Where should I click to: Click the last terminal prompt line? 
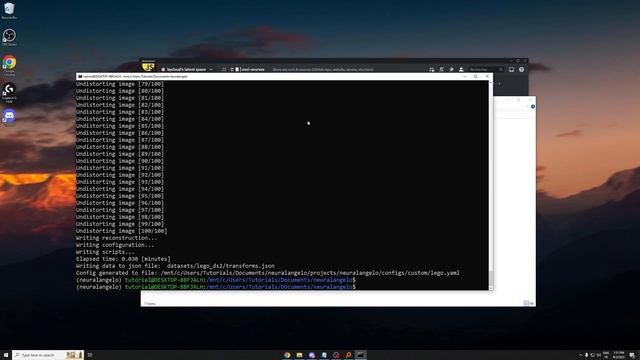(x=216, y=287)
